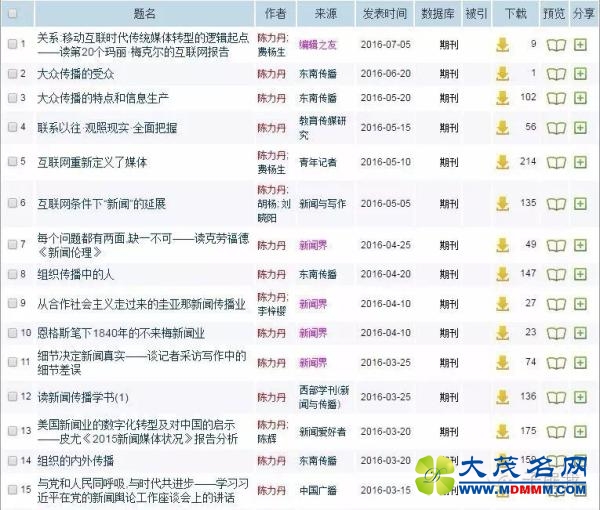Download row 1 article from 编辑之友
Image resolution: width=600 pixels, height=510 pixels.
(x=502, y=45)
